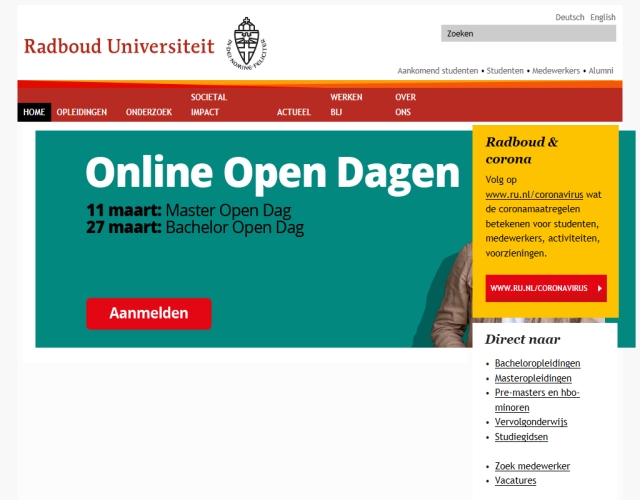This screenshot has height=500, width=640.
Task: Click the red Aanmelden button
Action: point(149,313)
